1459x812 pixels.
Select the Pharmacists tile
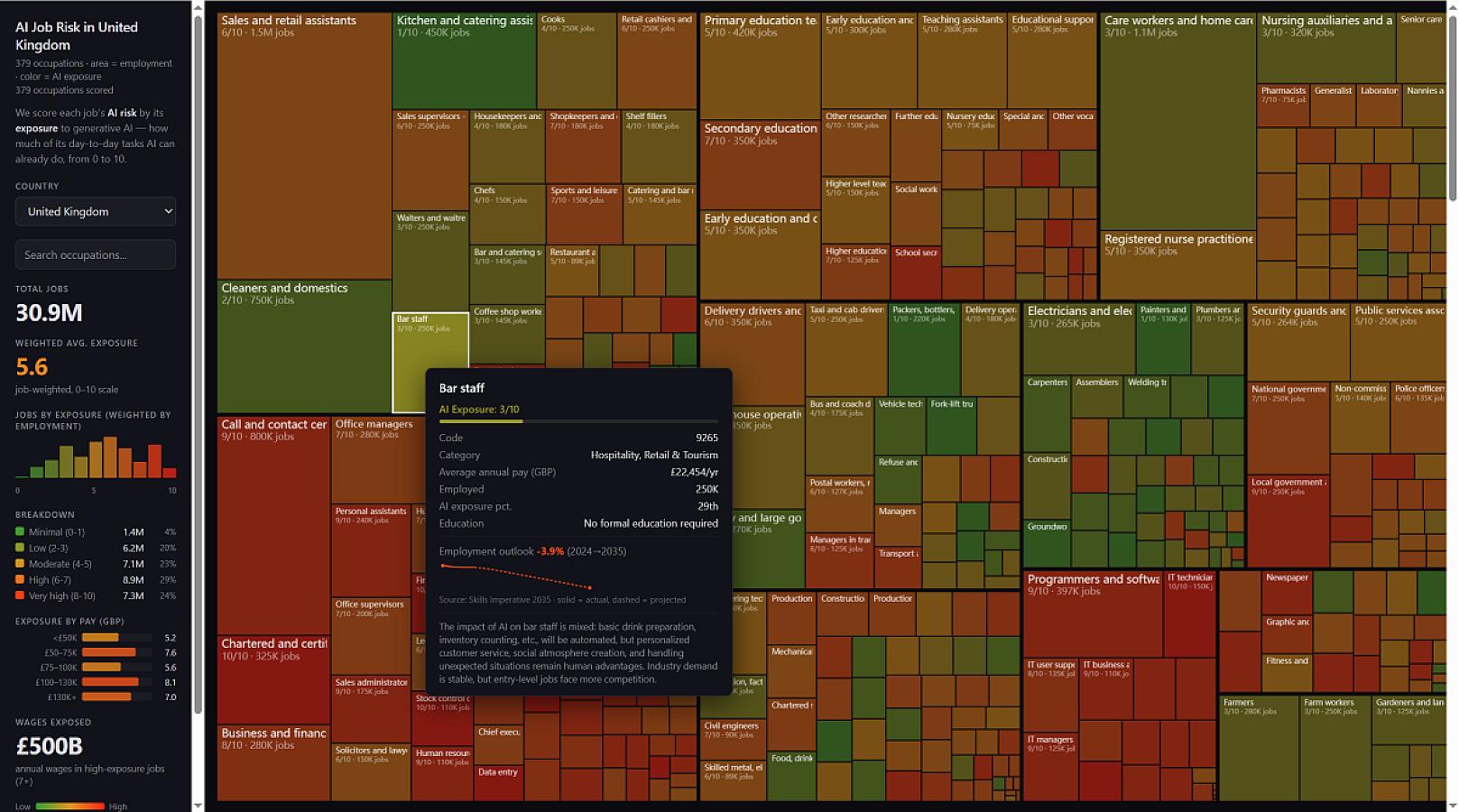tap(1282, 105)
